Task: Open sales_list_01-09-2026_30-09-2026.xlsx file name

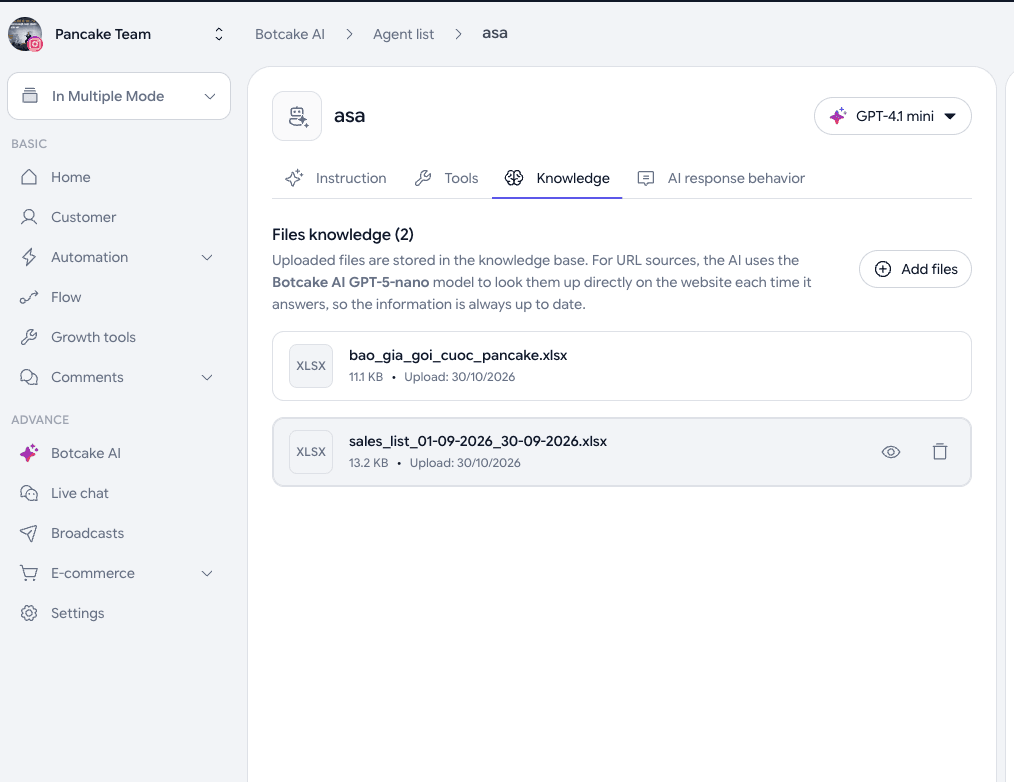Action: (x=478, y=441)
